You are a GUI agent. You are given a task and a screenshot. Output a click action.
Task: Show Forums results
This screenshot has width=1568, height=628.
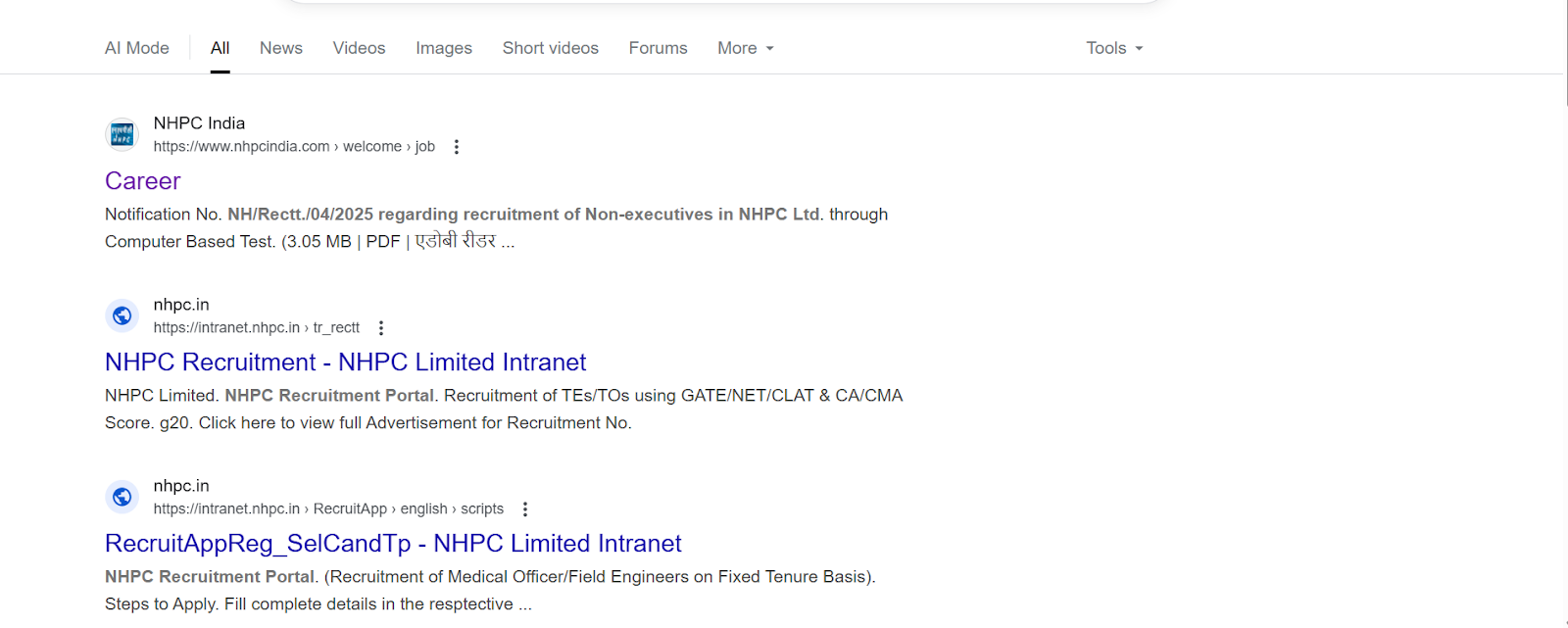point(659,48)
